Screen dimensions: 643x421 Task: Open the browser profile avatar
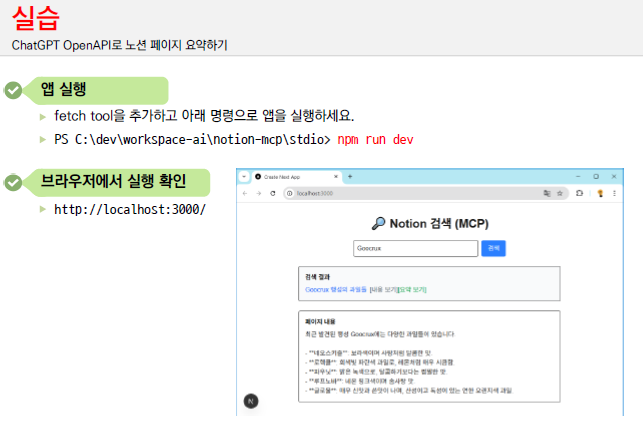(x=600, y=193)
